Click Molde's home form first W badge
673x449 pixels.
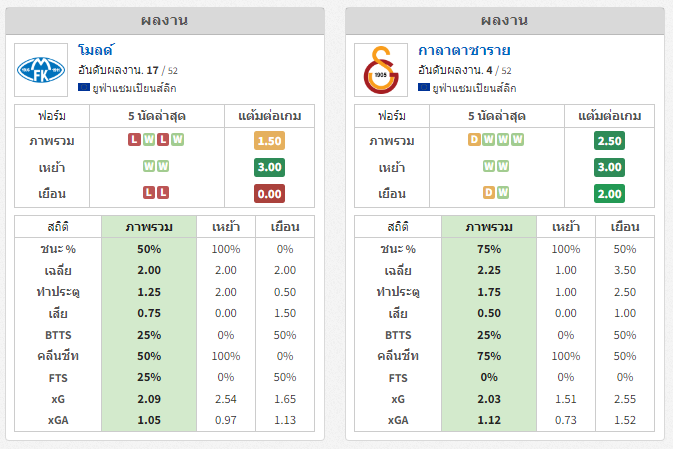tap(149, 166)
